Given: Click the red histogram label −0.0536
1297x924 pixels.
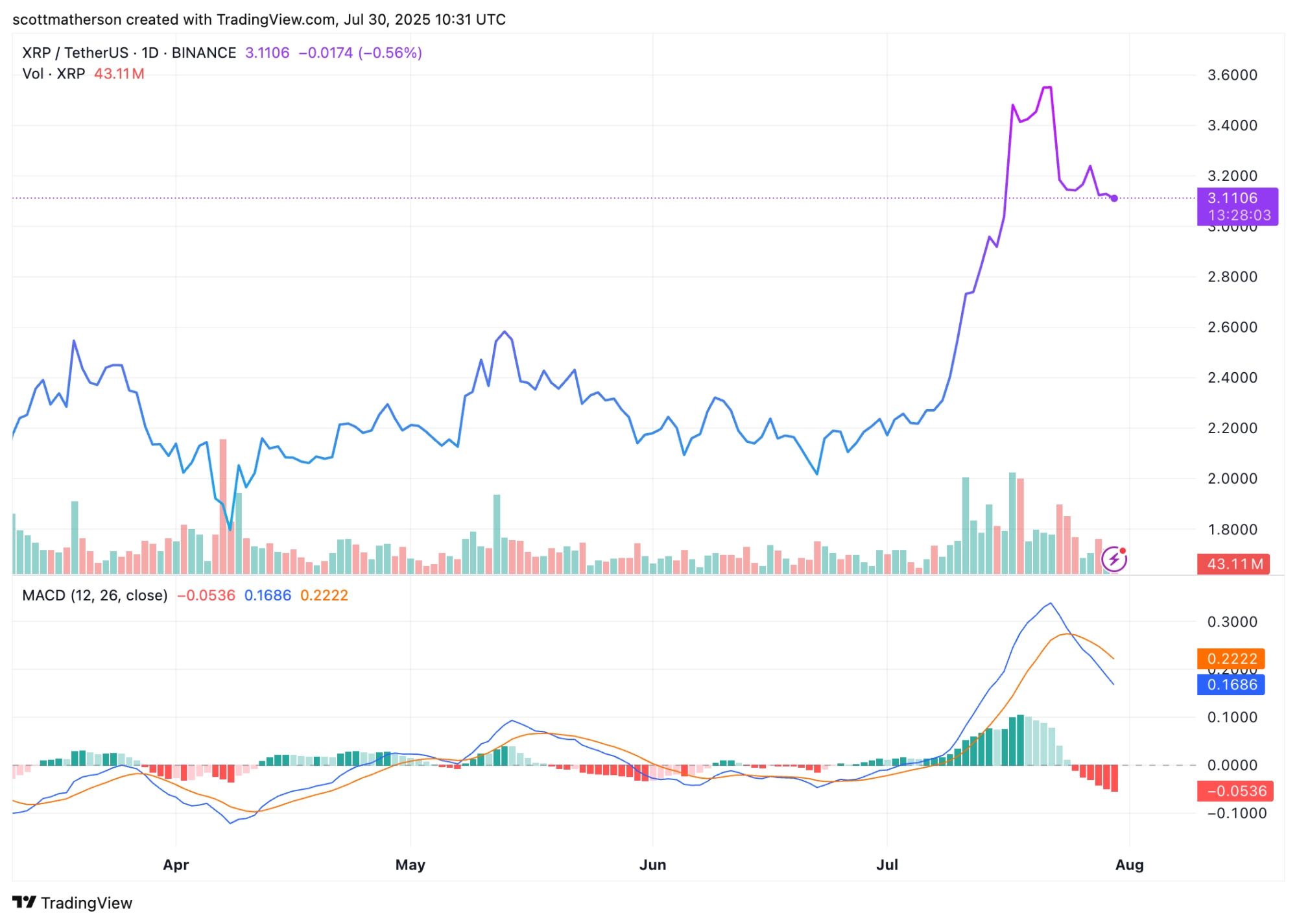Looking at the screenshot, I should pyautogui.click(x=1235, y=791).
